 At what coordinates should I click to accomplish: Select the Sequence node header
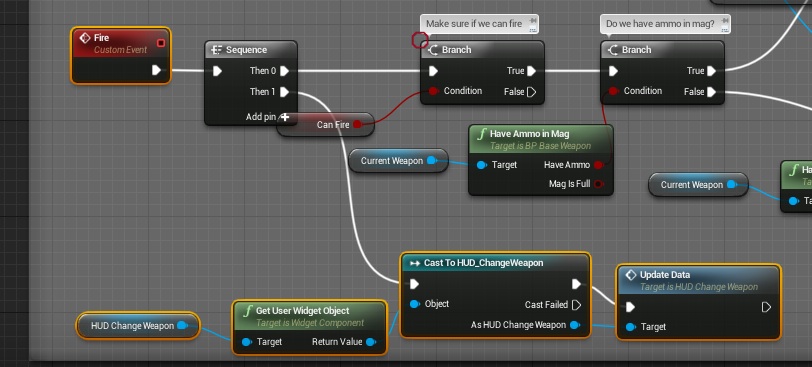[251, 50]
